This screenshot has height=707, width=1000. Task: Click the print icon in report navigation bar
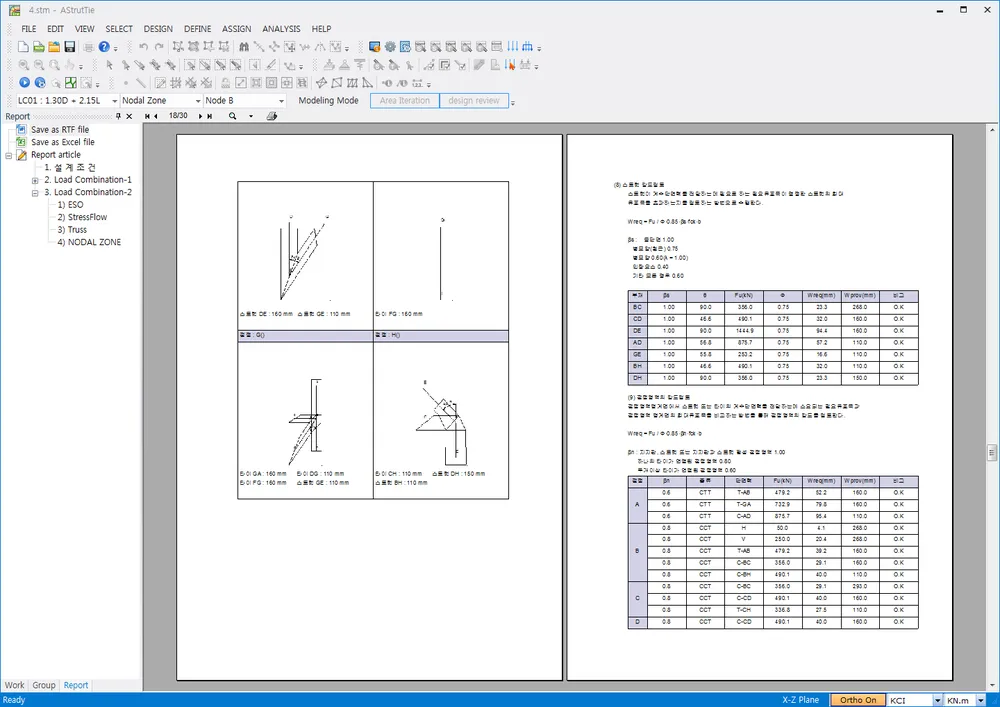(x=272, y=116)
